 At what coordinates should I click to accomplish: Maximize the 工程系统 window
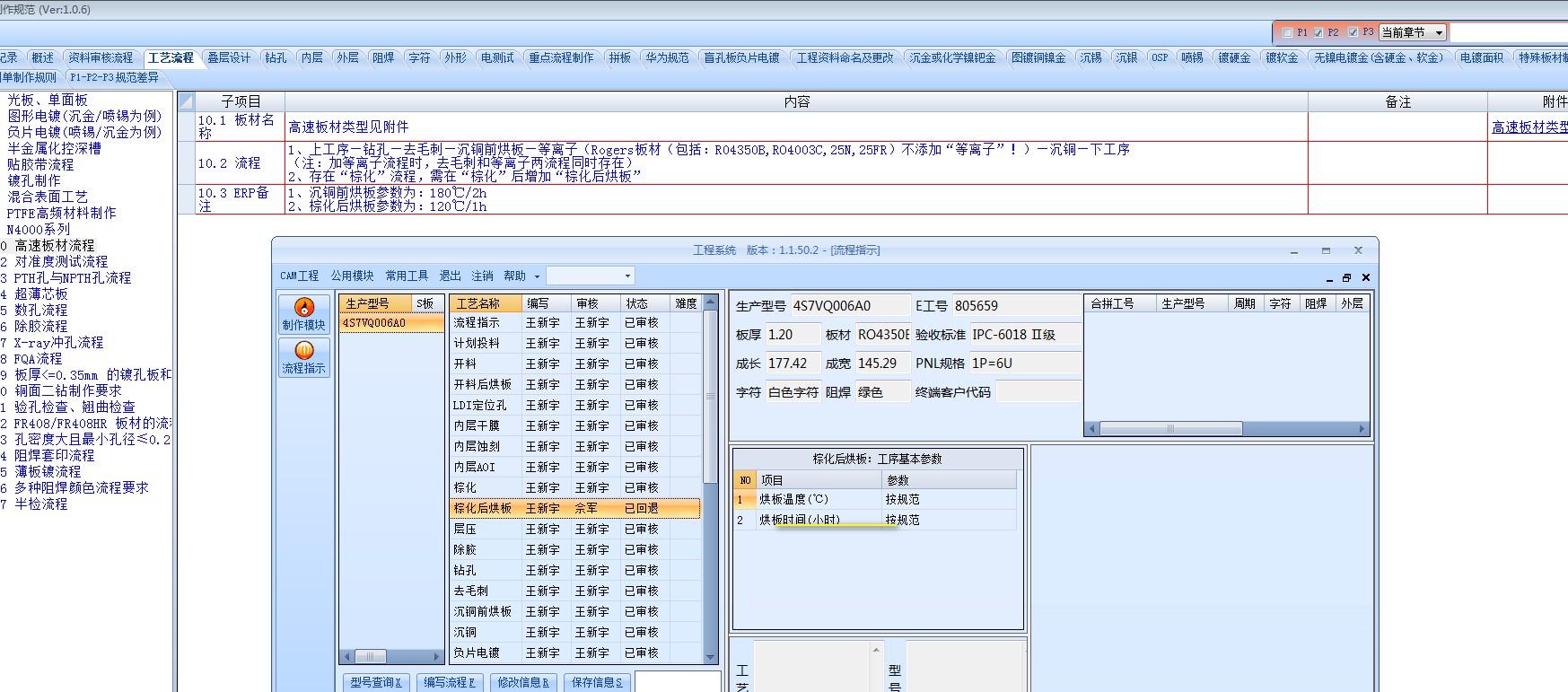1326,250
